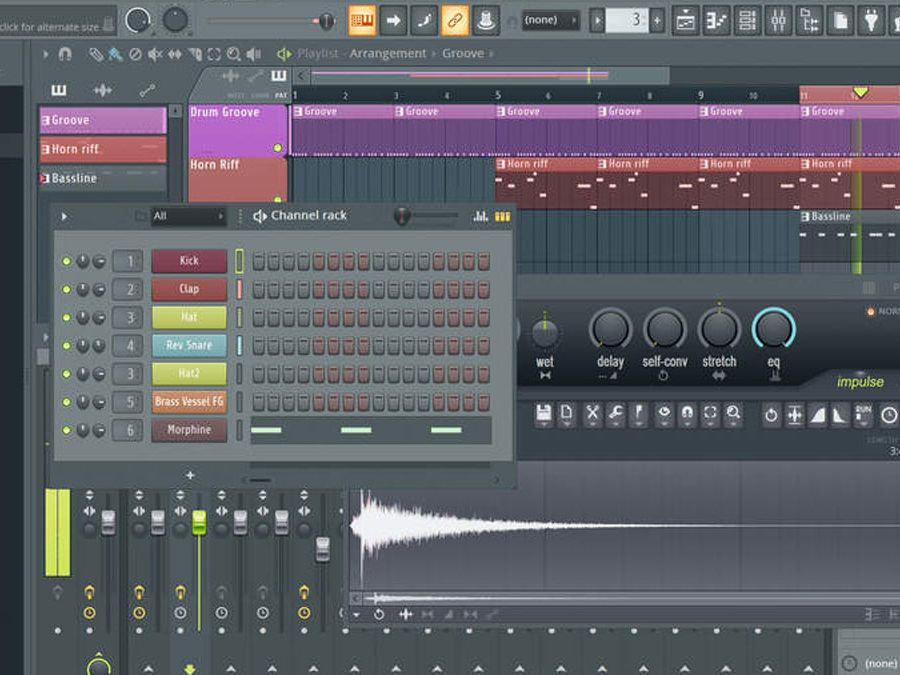This screenshot has width=900, height=675.
Task: Select the Bassline pattern in the picker
Action: pos(102,178)
